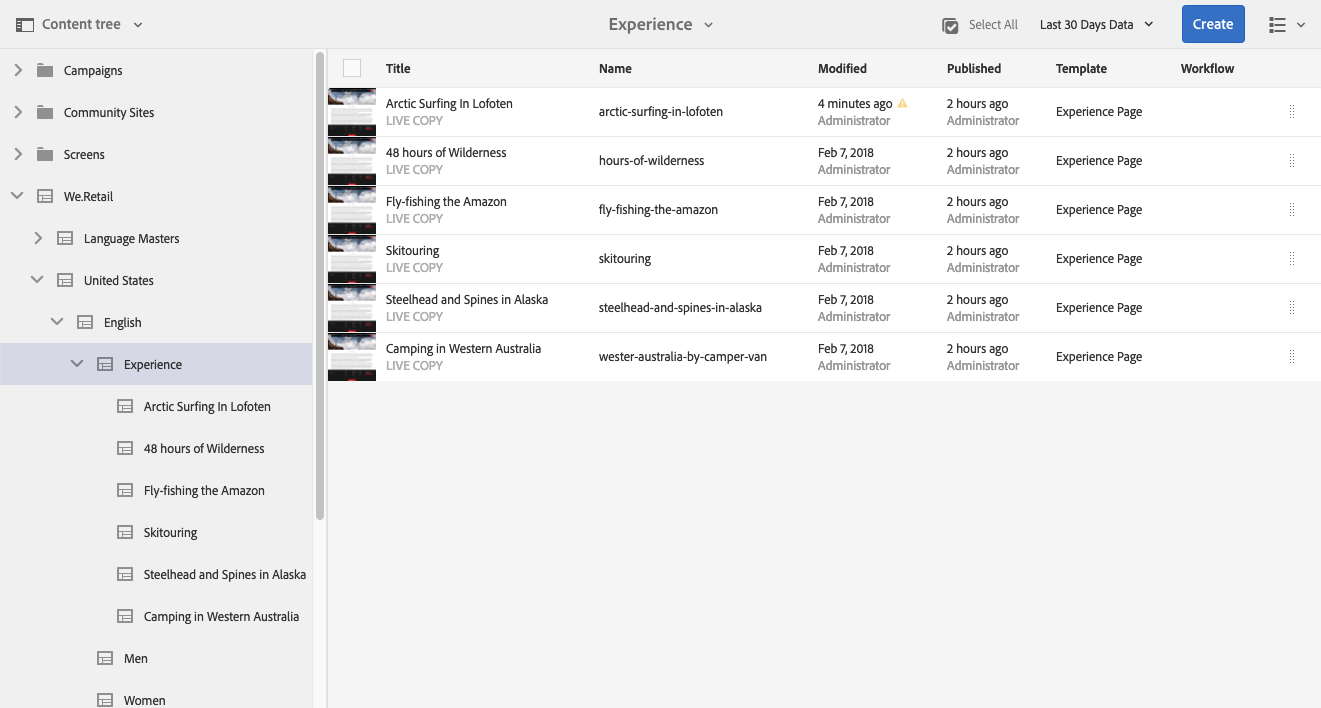Click the Screens folder icon

(44, 154)
